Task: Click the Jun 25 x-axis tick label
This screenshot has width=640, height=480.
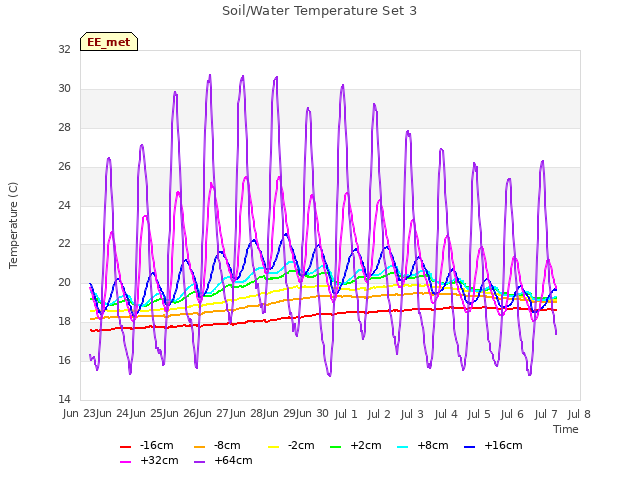Action: (x=147, y=414)
